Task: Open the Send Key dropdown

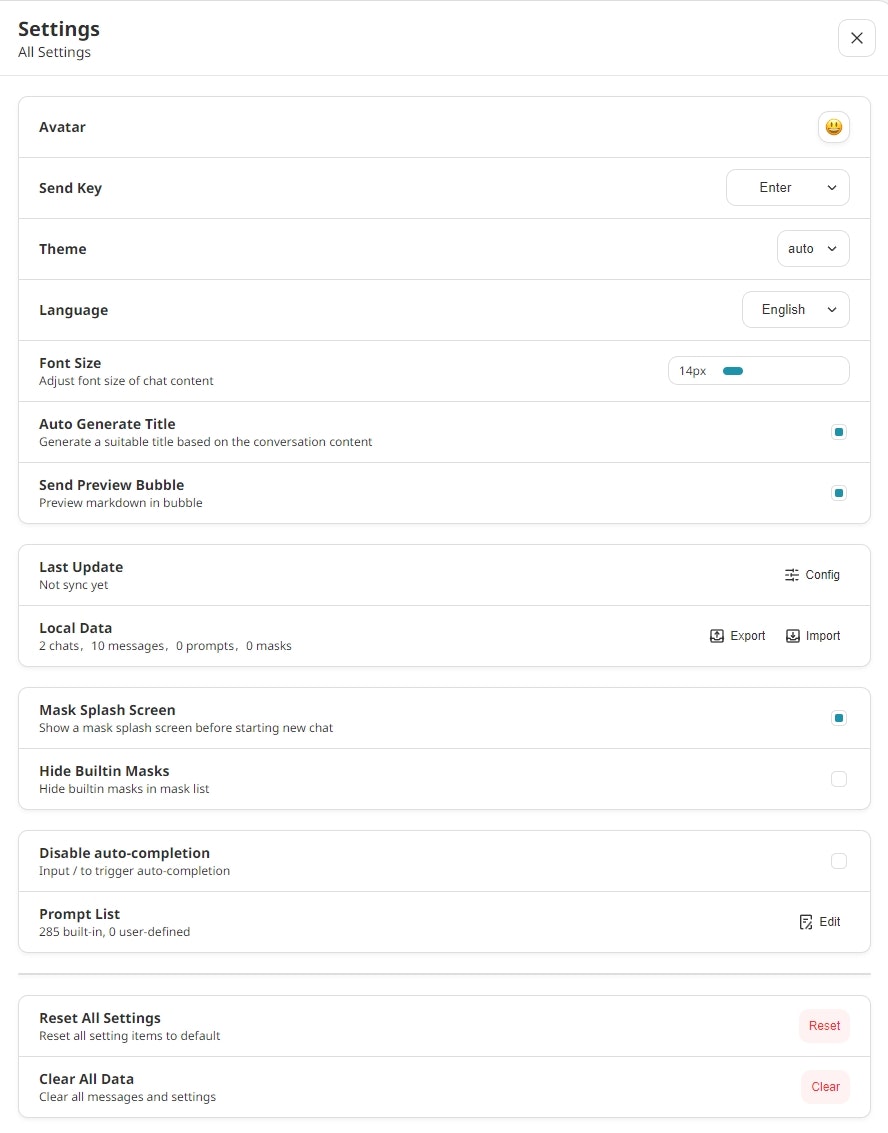Action: (x=787, y=188)
